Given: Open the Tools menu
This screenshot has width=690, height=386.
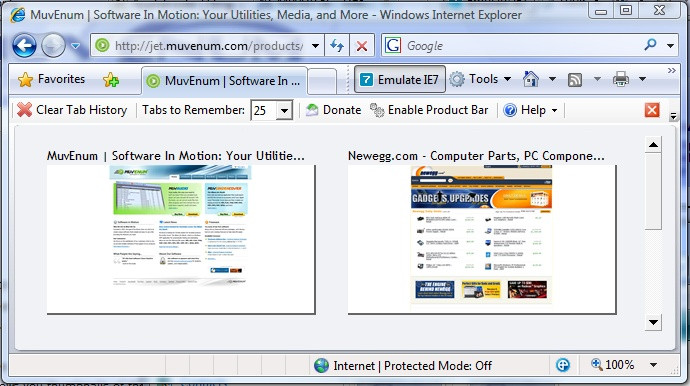Looking at the screenshot, I should [x=480, y=79].
